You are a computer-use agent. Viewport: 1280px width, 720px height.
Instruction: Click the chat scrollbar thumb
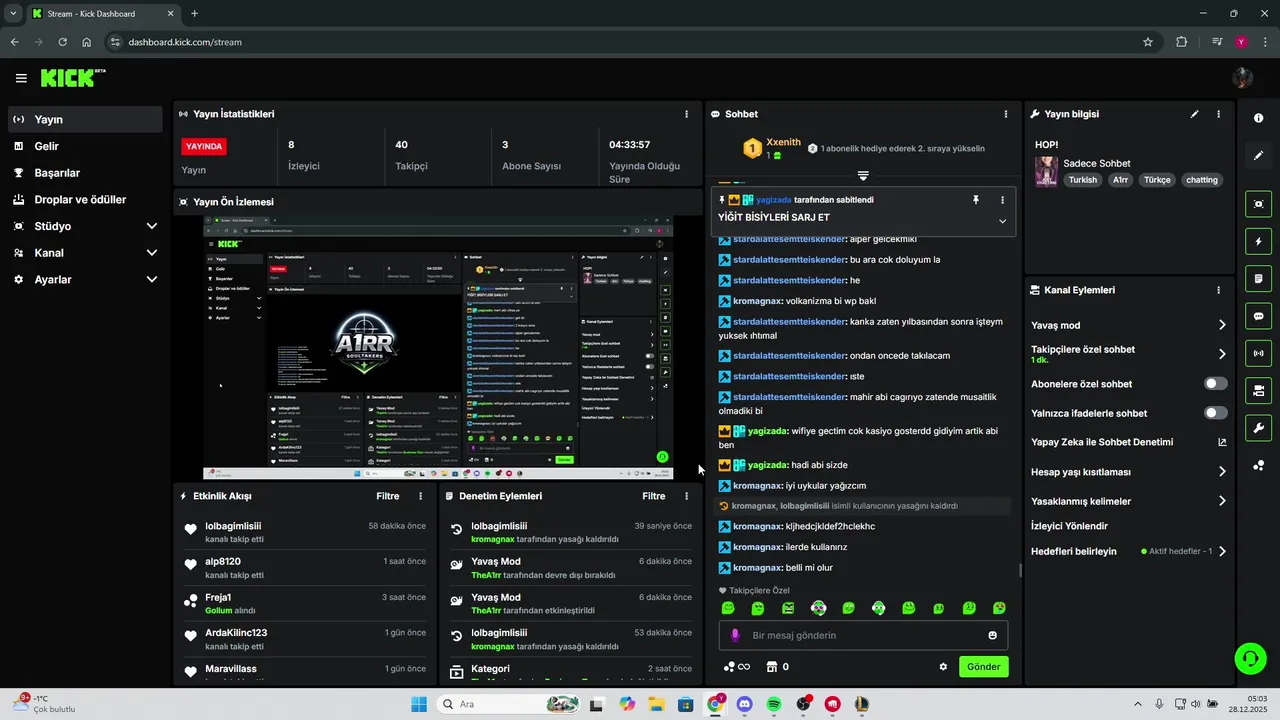click(1020, 571)
